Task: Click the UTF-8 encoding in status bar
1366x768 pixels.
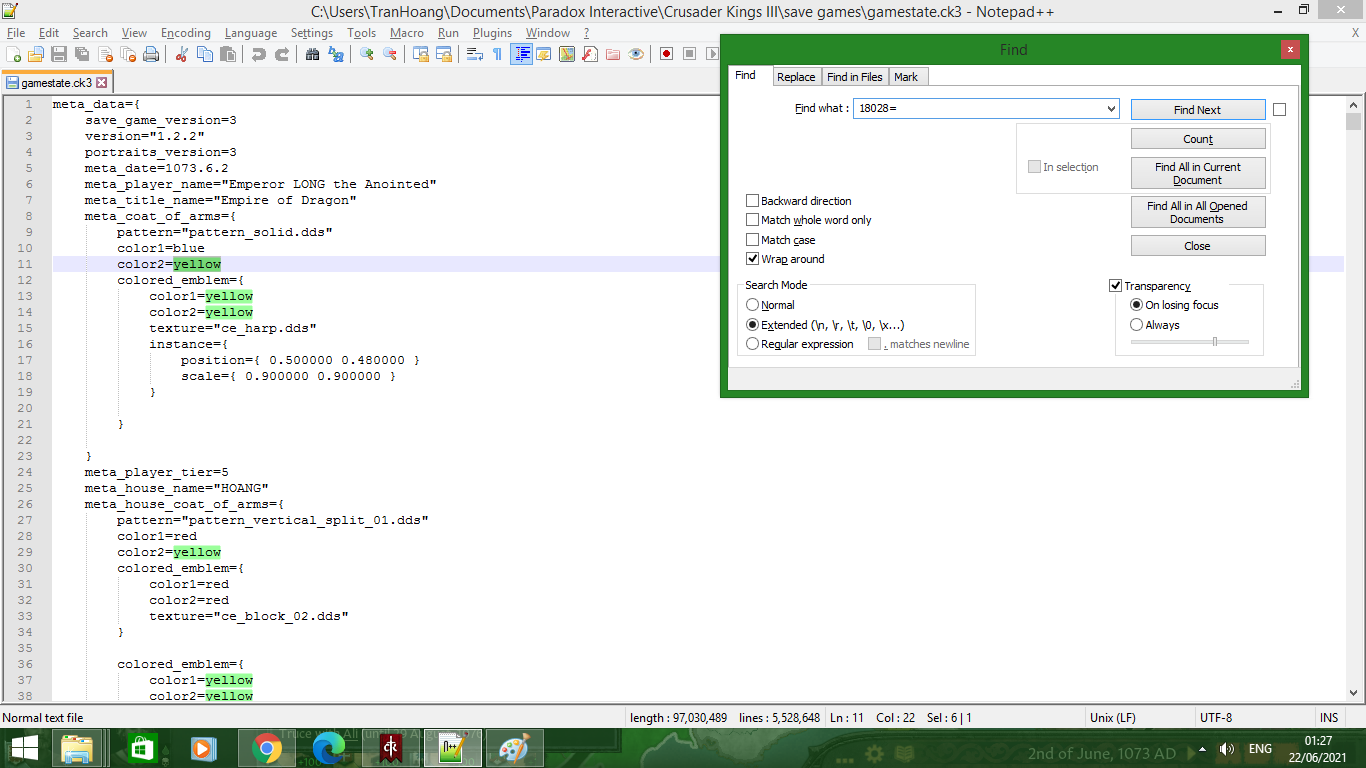Action: pos(1216,718)
